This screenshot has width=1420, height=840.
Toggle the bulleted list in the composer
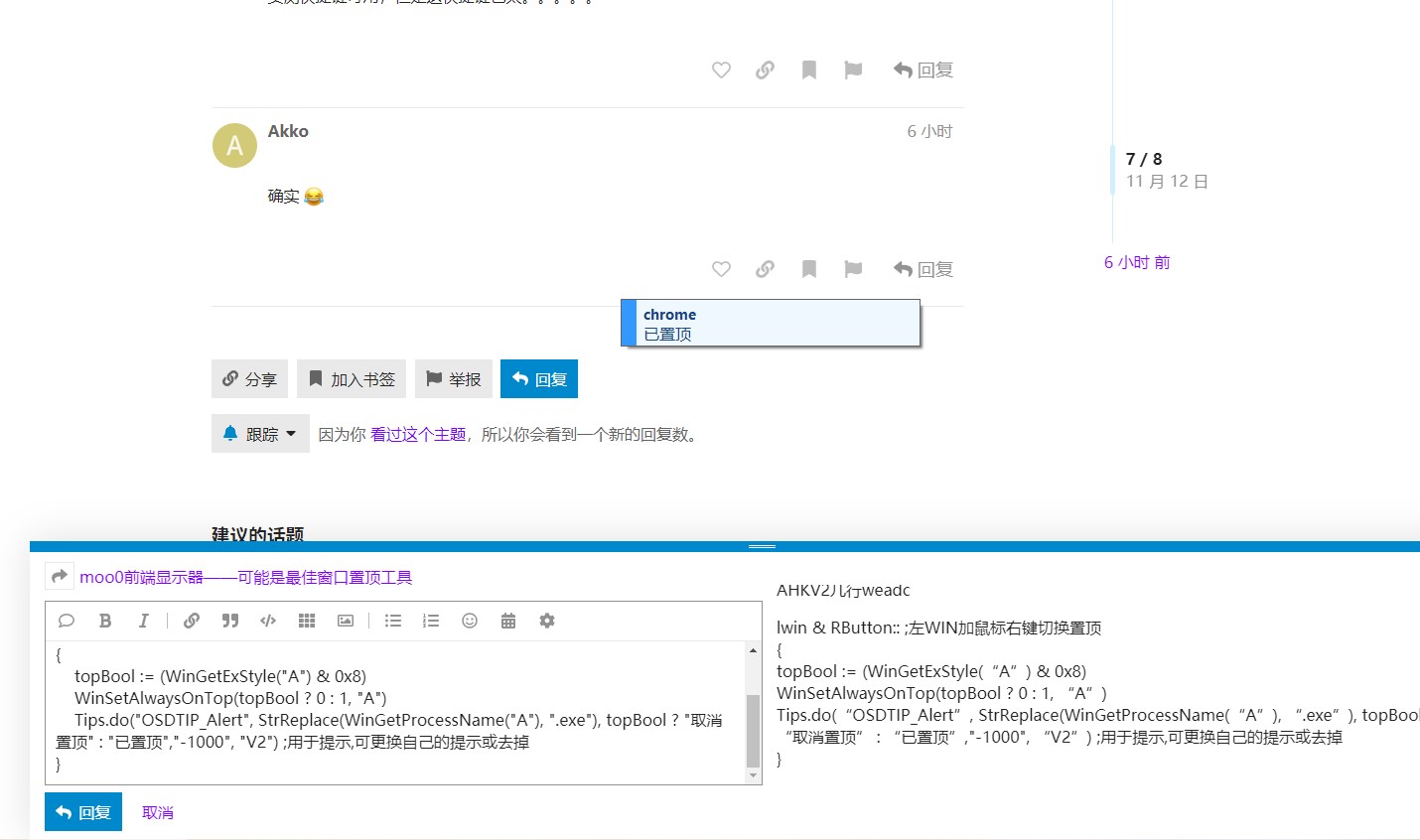pyautogui.click(x=393, y=621)
